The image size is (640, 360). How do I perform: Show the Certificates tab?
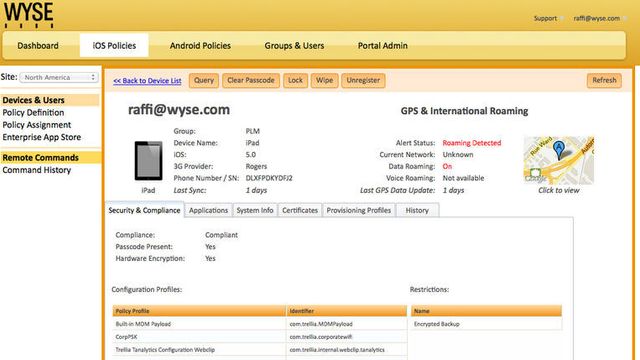pos(300,210)
